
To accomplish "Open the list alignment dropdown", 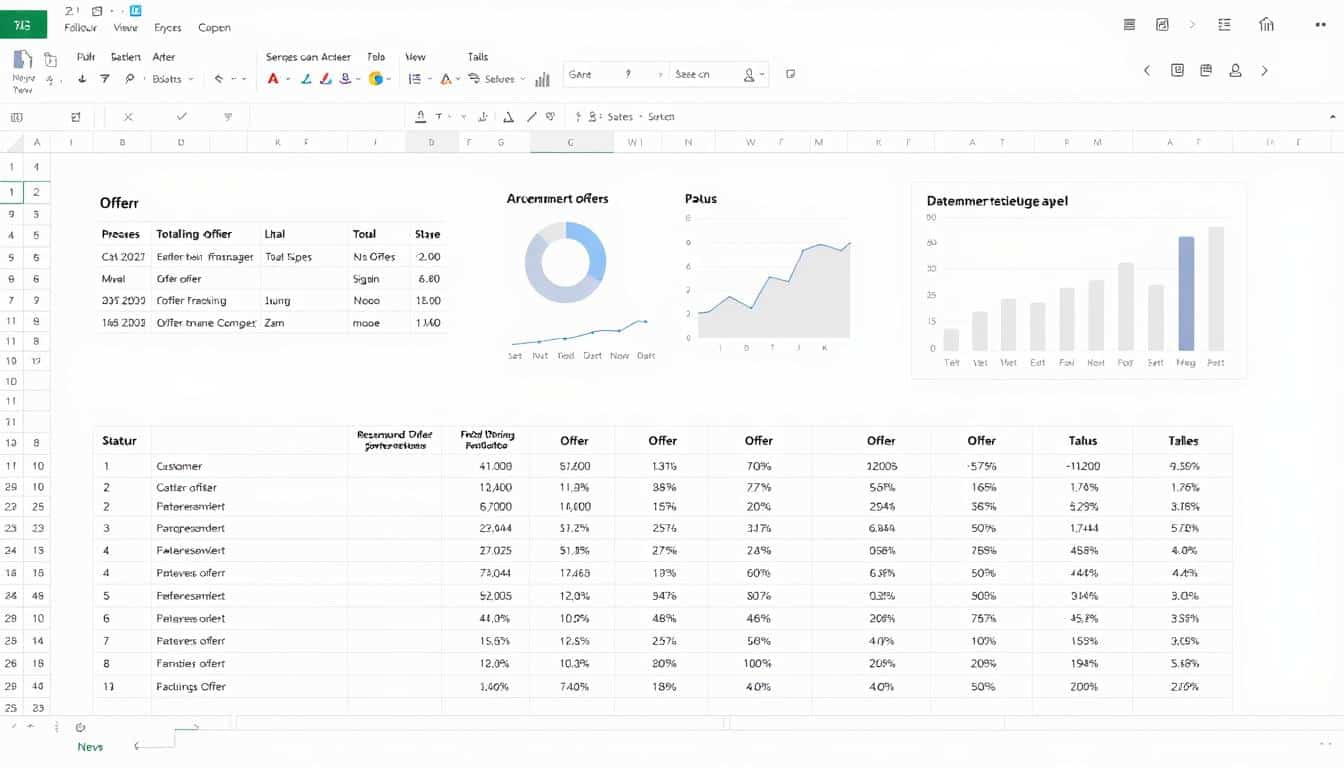I will point(420,78).
